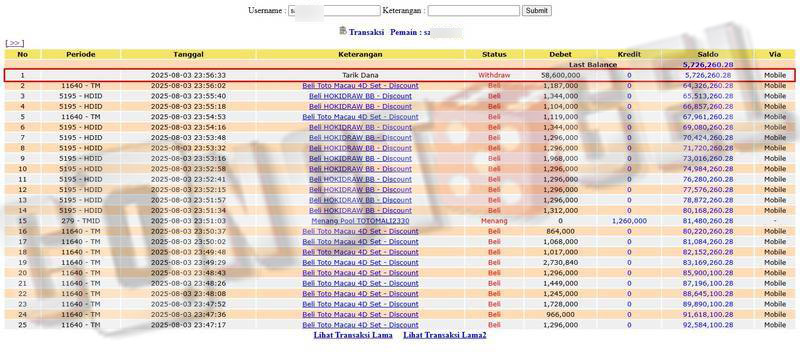Open Beli HOKIDRAW BB link in row 7
This screenshot has height=360, width=800.
click(360, 138)
